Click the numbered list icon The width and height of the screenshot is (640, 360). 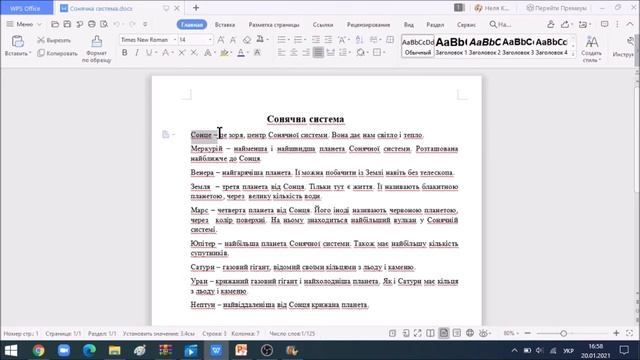[x=298, y=40]
